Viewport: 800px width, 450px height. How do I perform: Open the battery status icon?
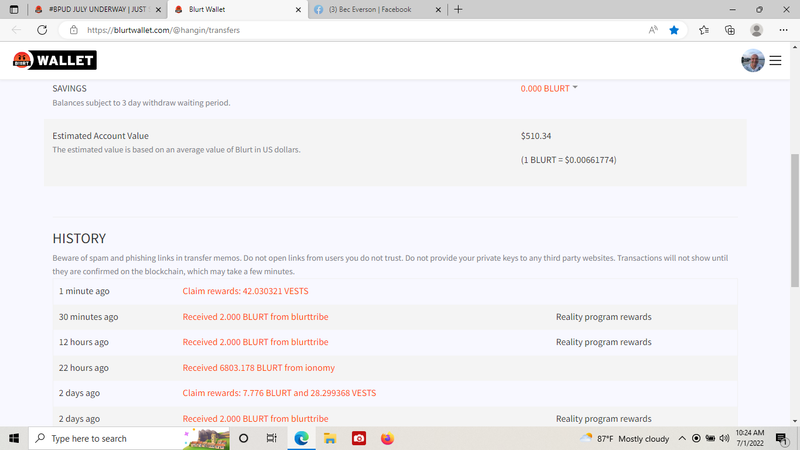pos(710,438)
